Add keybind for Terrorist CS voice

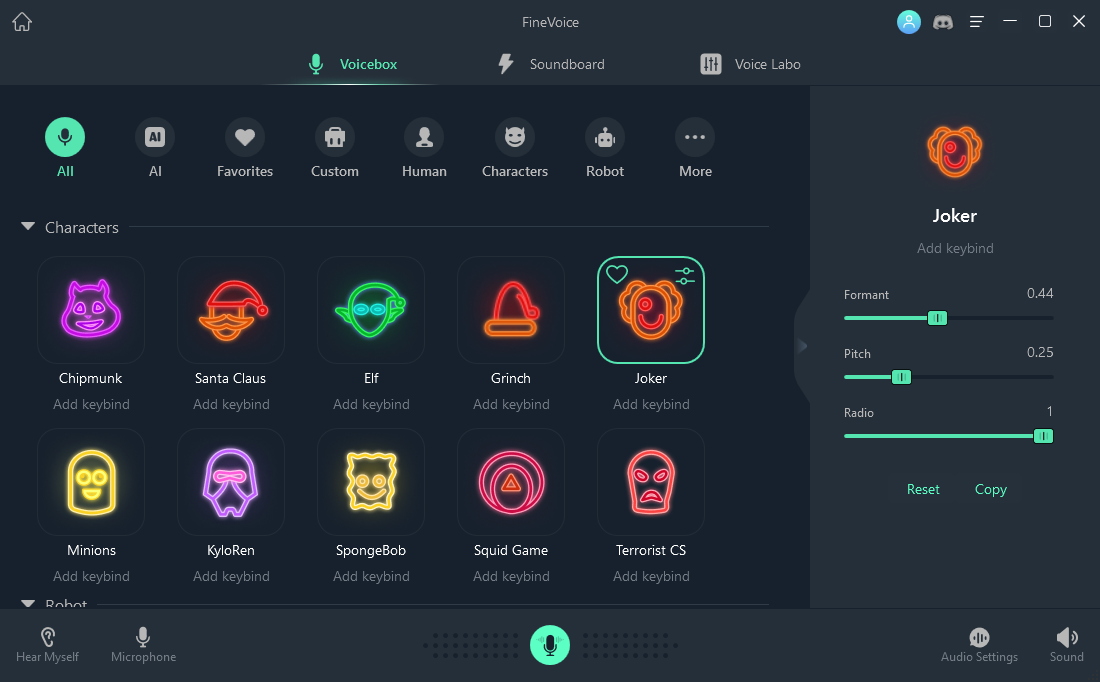(651, 576)
